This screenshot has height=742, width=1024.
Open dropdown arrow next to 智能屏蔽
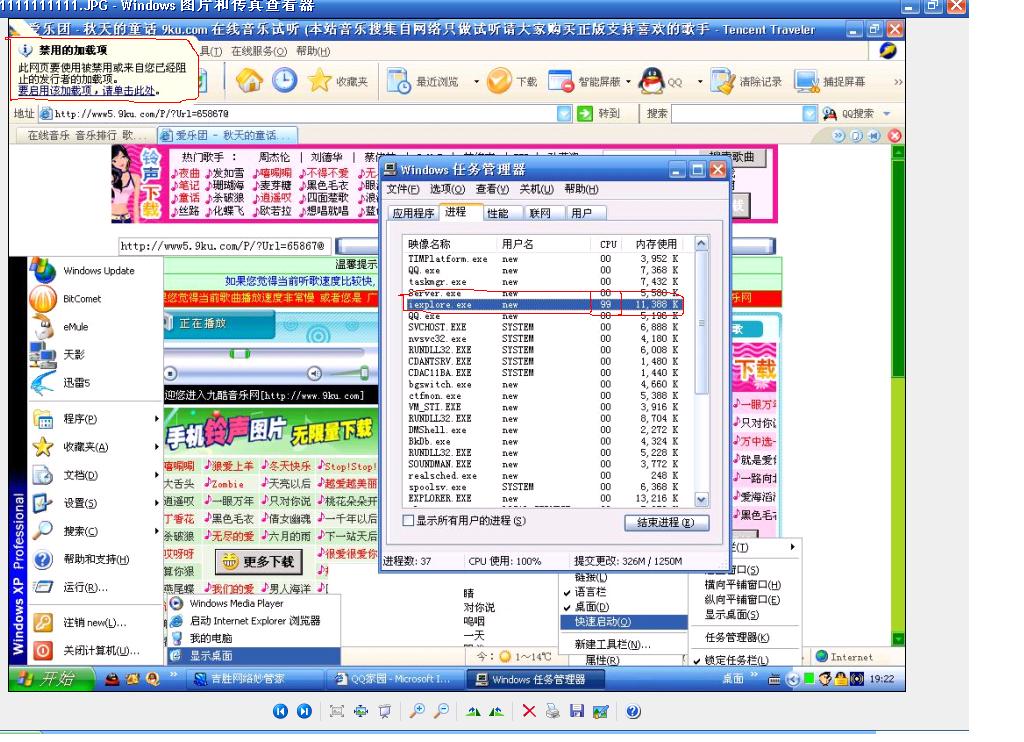tap(628, 82)
